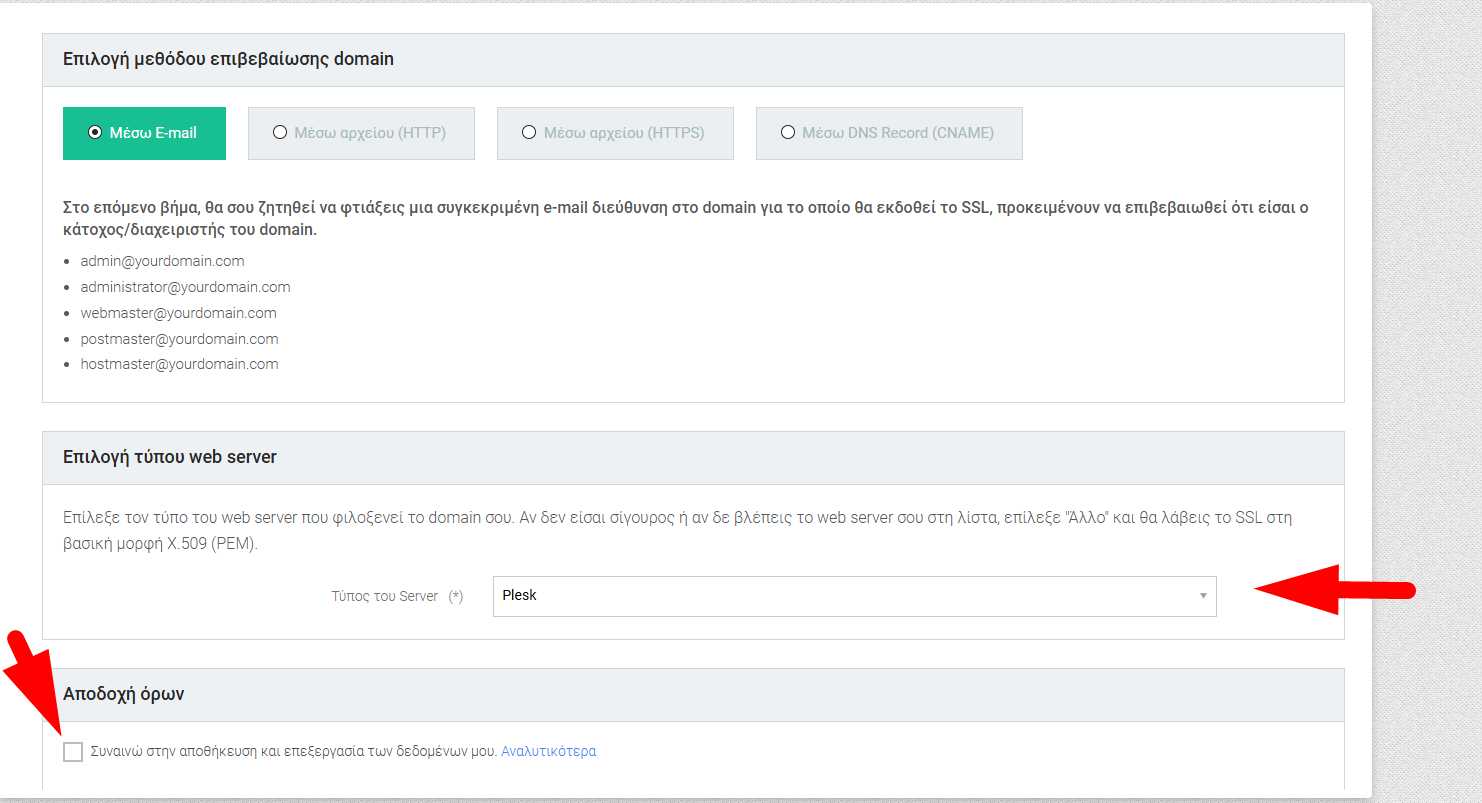Choose Μέσω αρχείου (HTTPS) validation method
Image resolution: width=1482 pixels, height=803 pixels.
click(x=615, y=133)
